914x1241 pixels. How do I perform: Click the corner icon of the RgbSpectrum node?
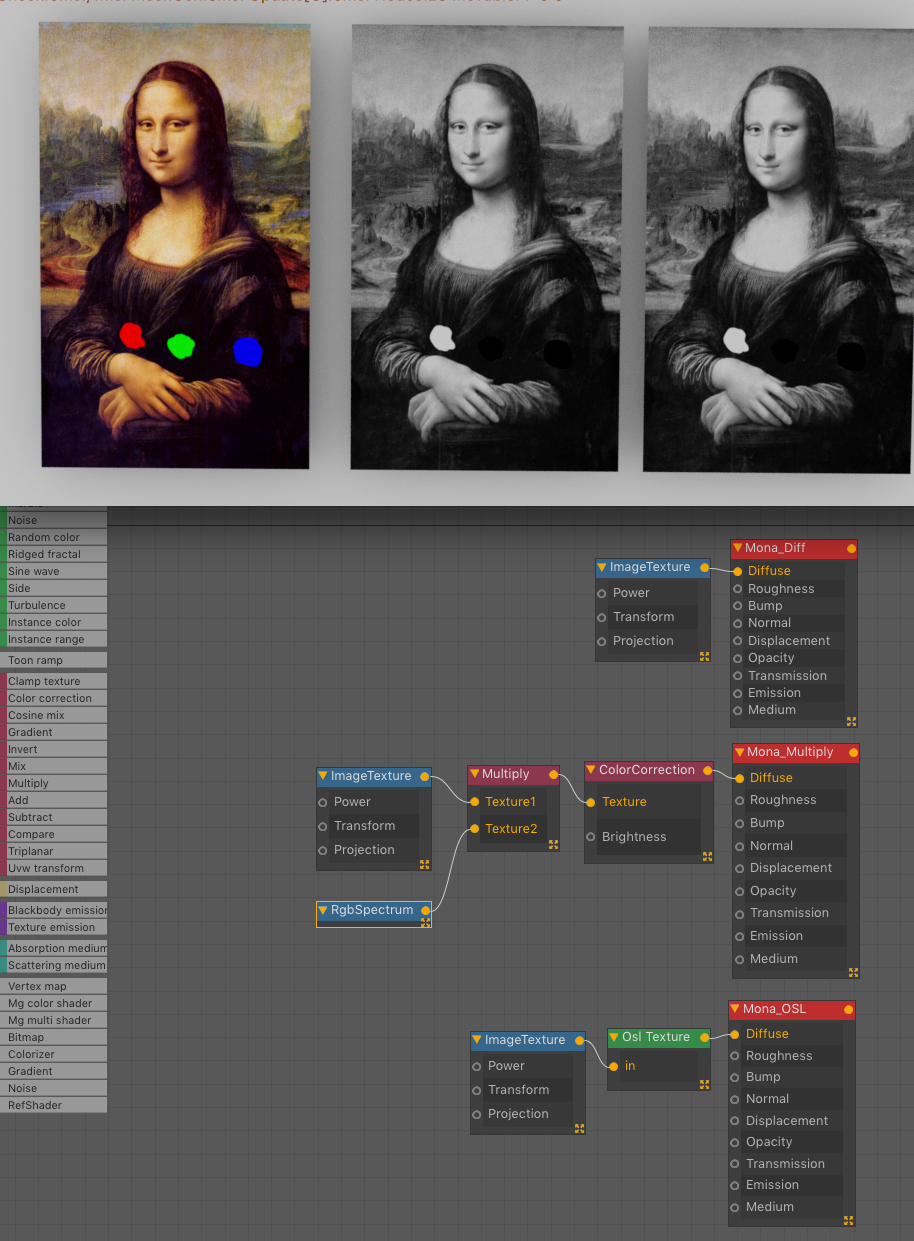425,922
